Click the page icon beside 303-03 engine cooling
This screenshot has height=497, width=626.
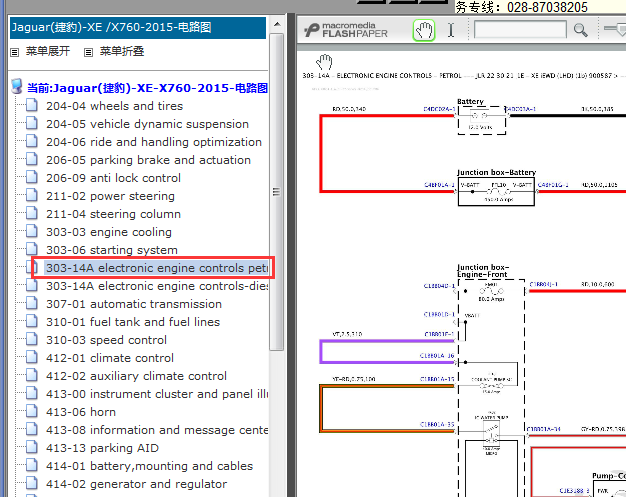(x=32, y=232)
